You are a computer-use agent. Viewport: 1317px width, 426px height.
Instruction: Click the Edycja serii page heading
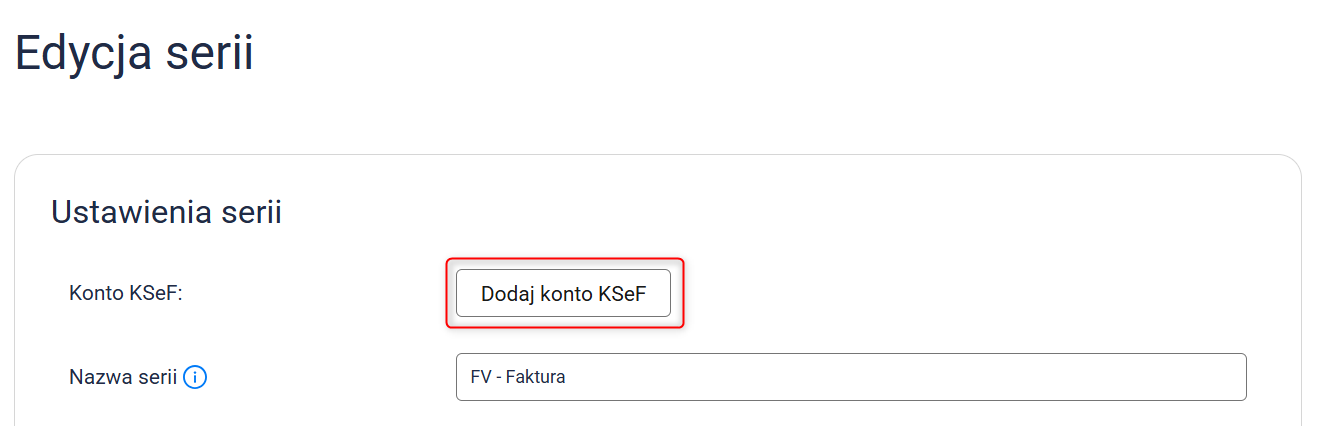135,52
